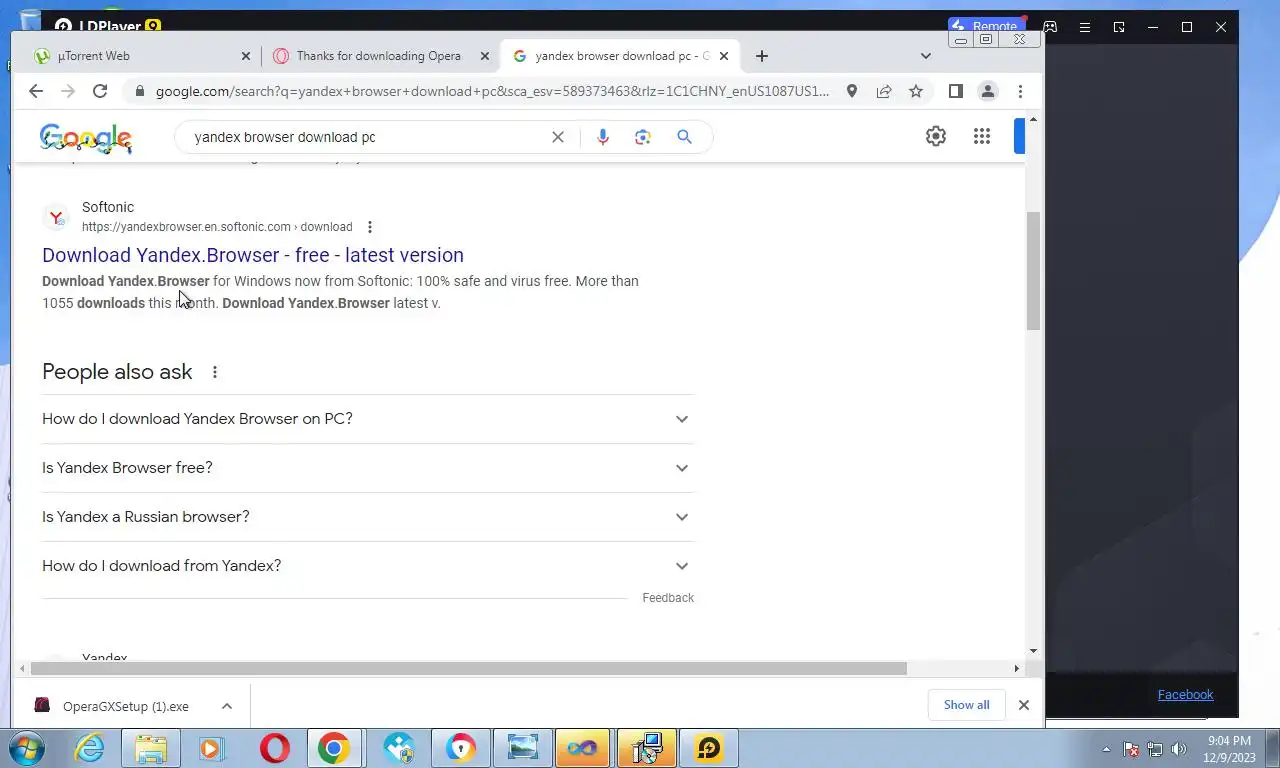Click the Feedback link

(668, 598)
